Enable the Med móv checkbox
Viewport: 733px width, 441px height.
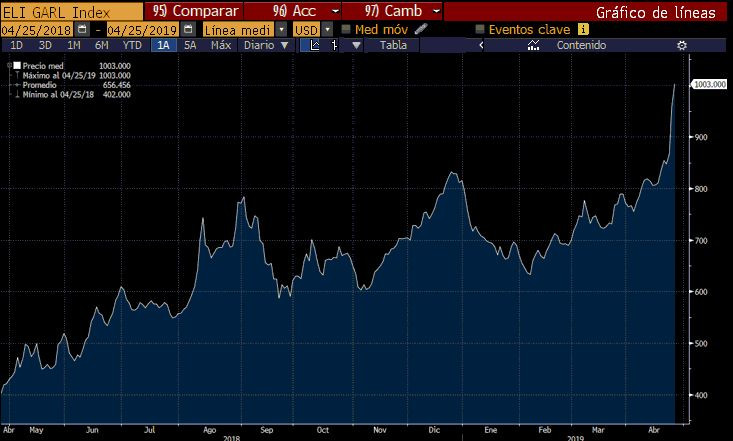tap(346, 30)
